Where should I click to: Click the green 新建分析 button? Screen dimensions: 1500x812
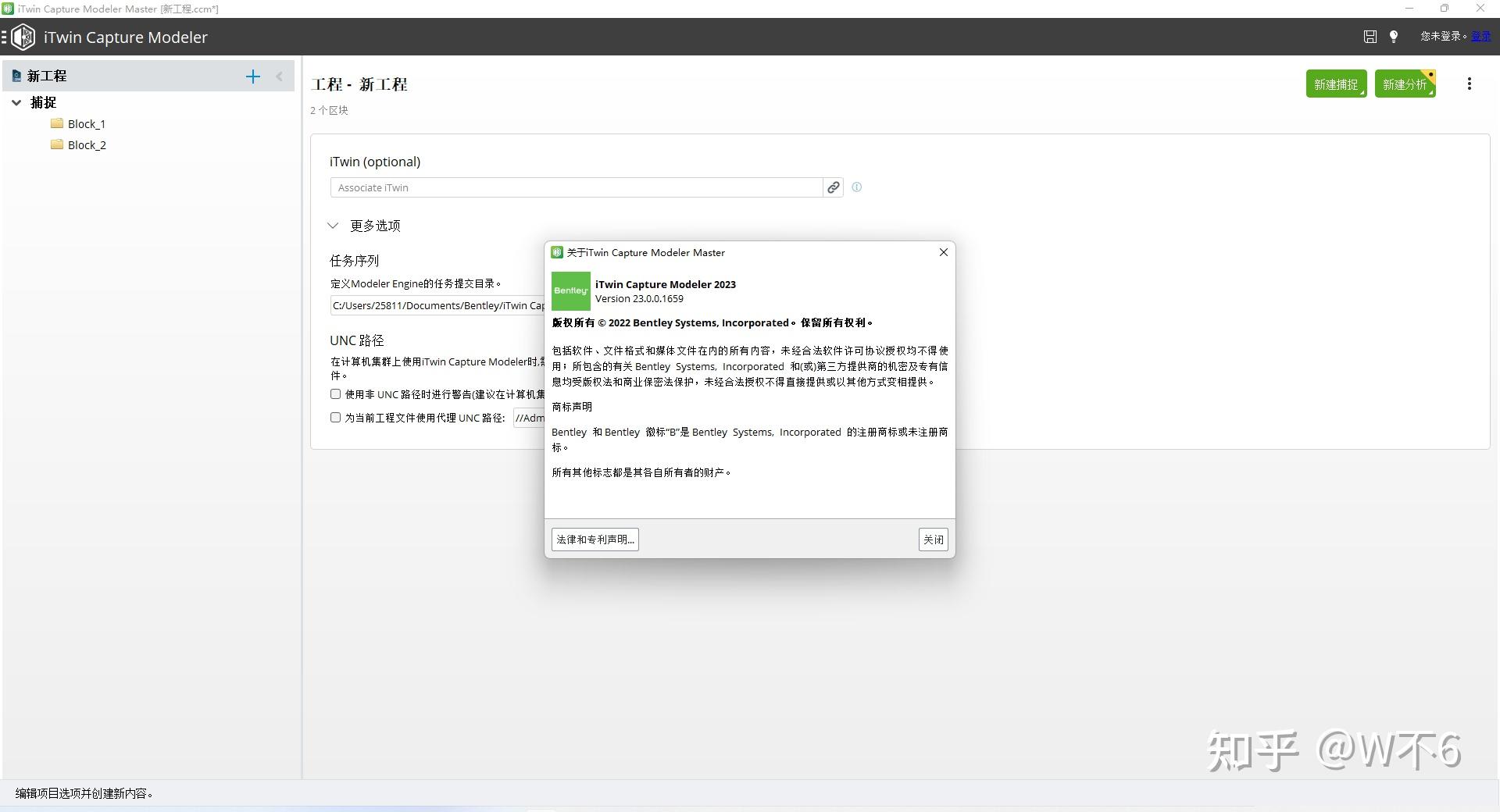pyautogui.click(x=1404, y=84)
